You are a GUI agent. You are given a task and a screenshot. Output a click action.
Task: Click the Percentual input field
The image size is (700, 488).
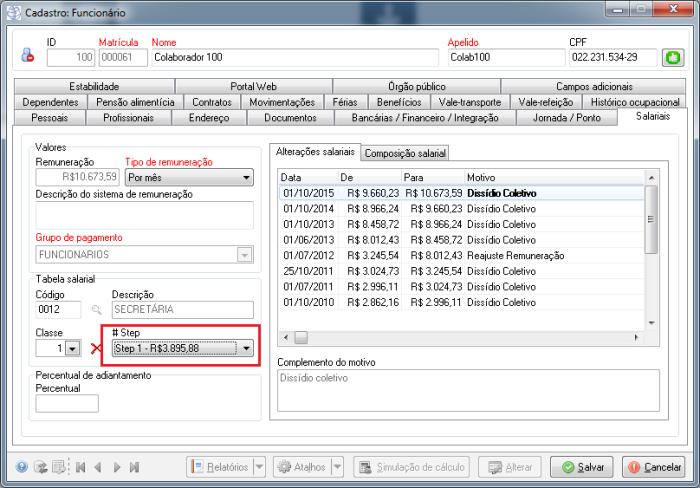point(67,403)
